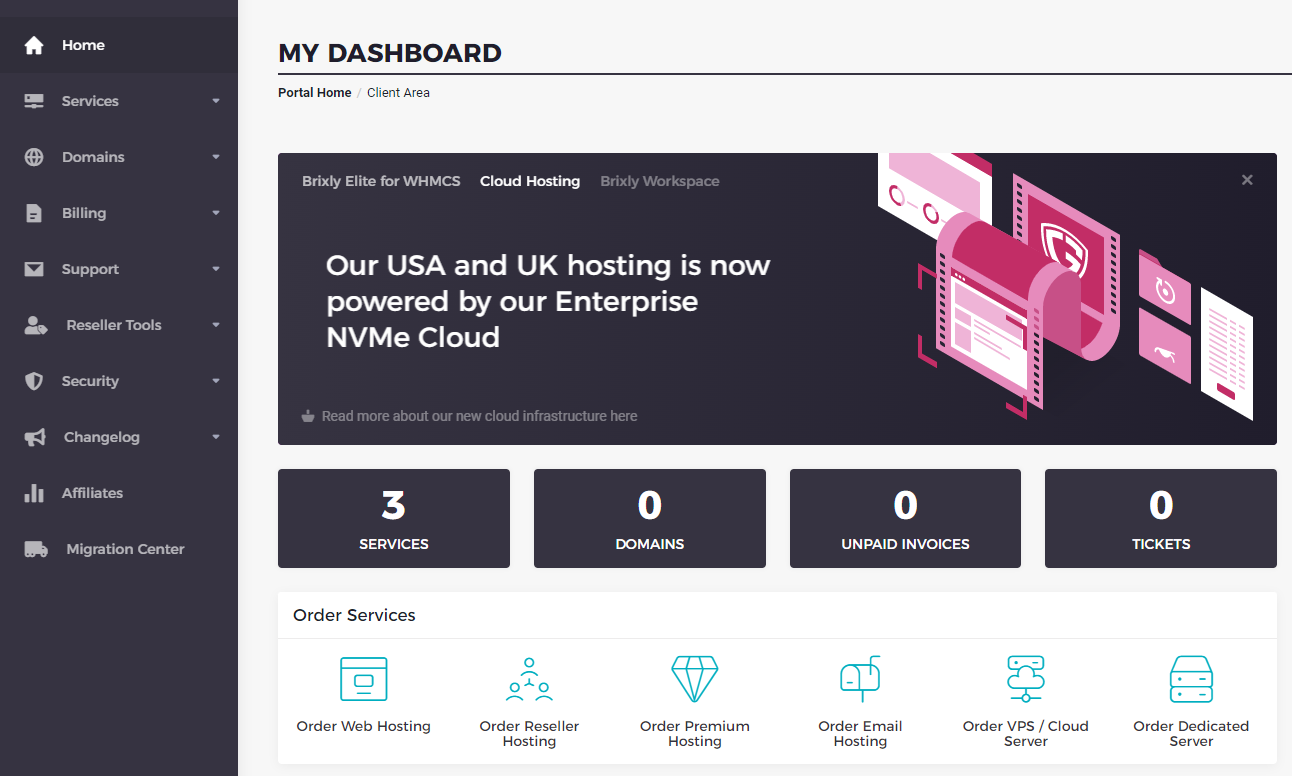Click the Order Reseller Hosting people icon
This screenshot has height=776, width=1292.
tap(529, 679)
